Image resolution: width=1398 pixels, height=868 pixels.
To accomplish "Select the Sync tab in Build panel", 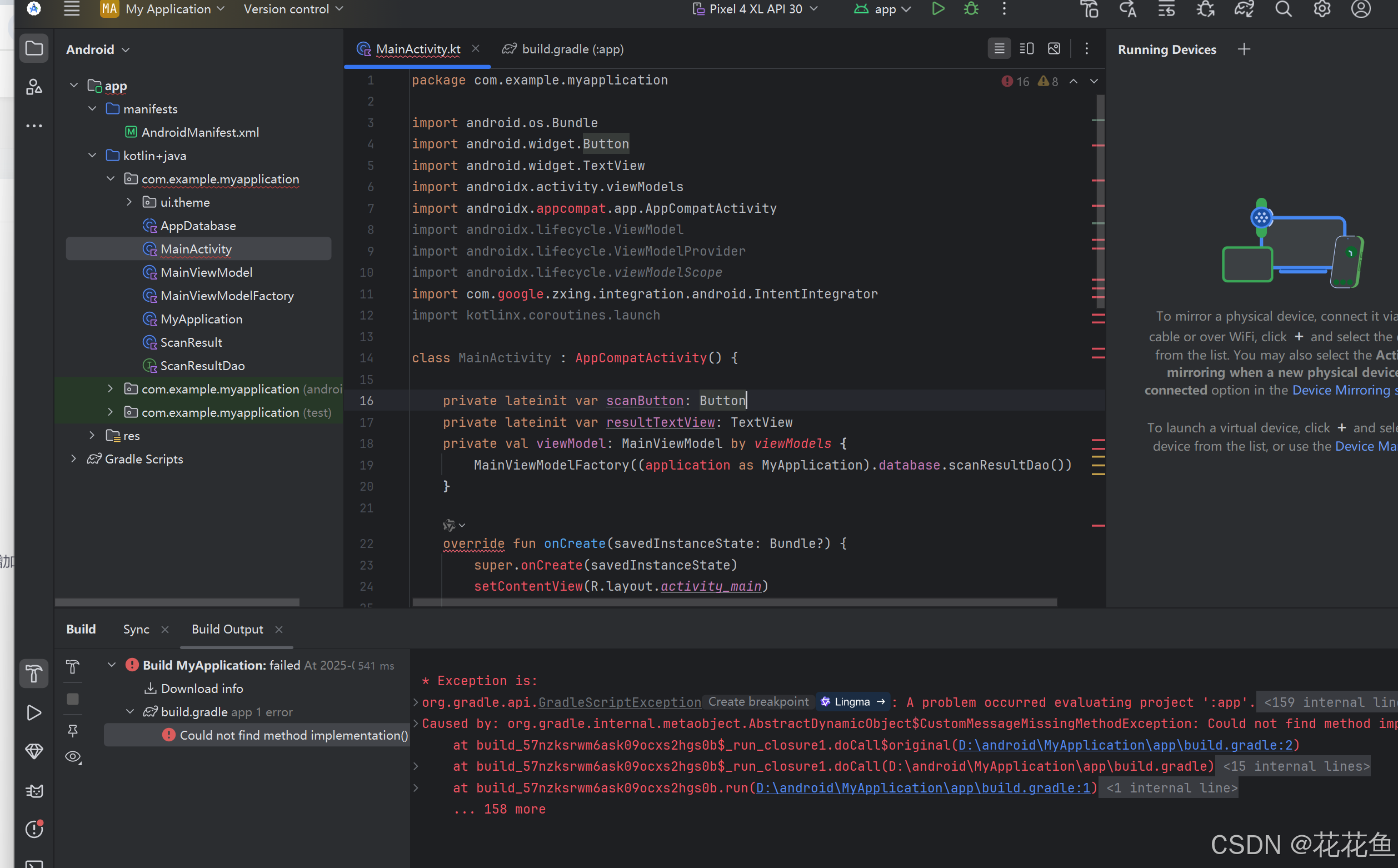I will tap(136, 629).
